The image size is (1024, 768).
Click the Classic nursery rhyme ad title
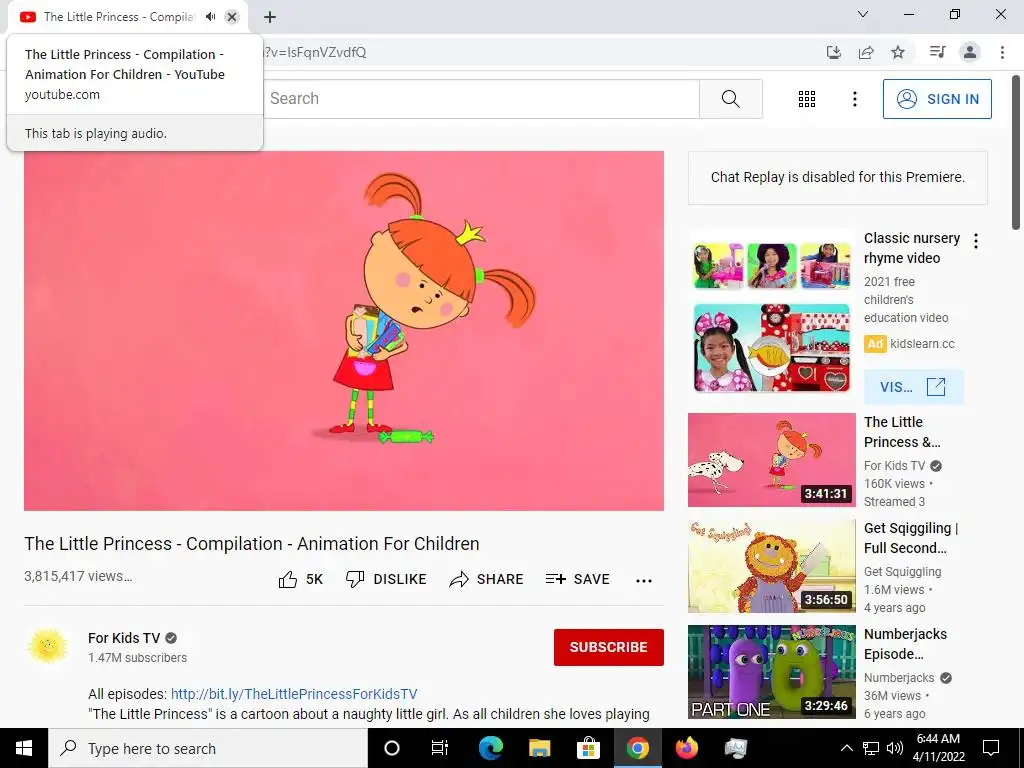(912, 248)
